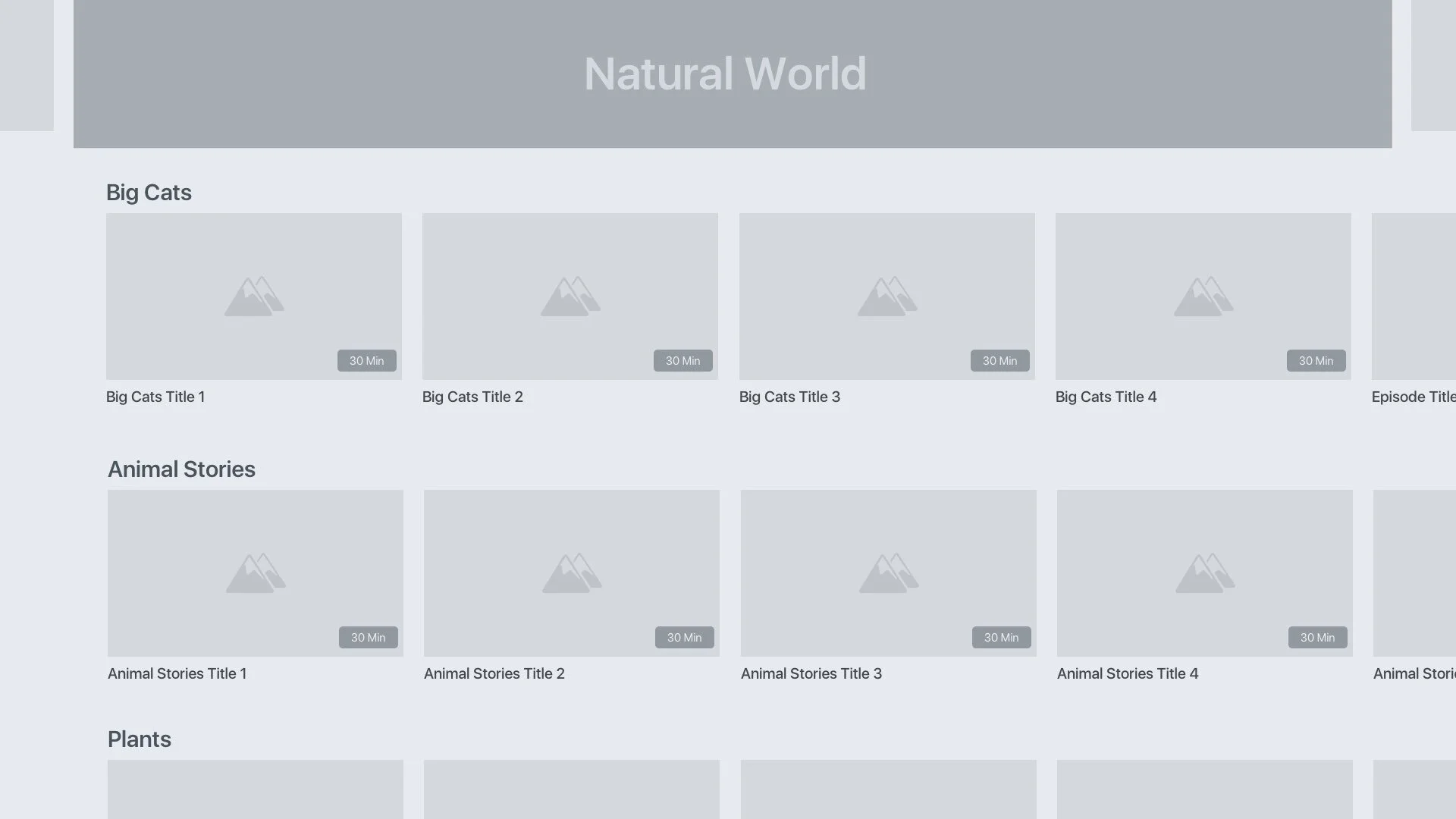Image resolution: width=1456 pixels, height=819 pixels.
Task: Open the Big Cats Title 3 thumbnail
Action: click(x=887, y=297)
